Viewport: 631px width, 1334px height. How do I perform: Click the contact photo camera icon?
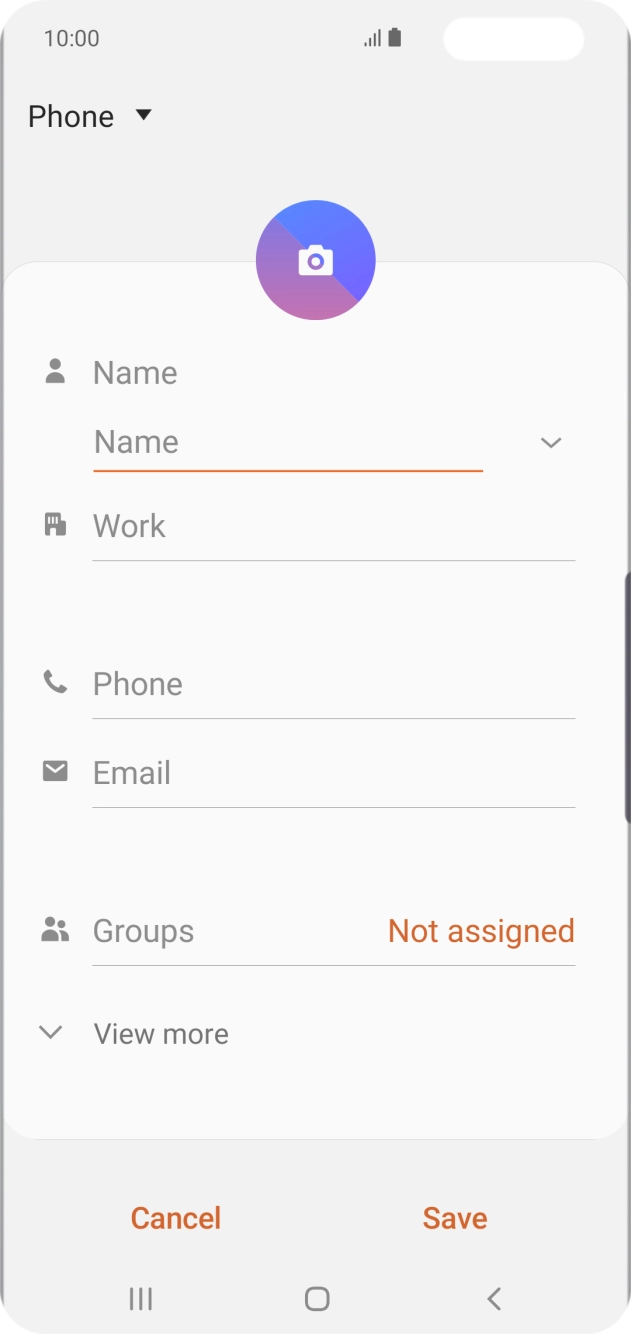click(315, 259)
